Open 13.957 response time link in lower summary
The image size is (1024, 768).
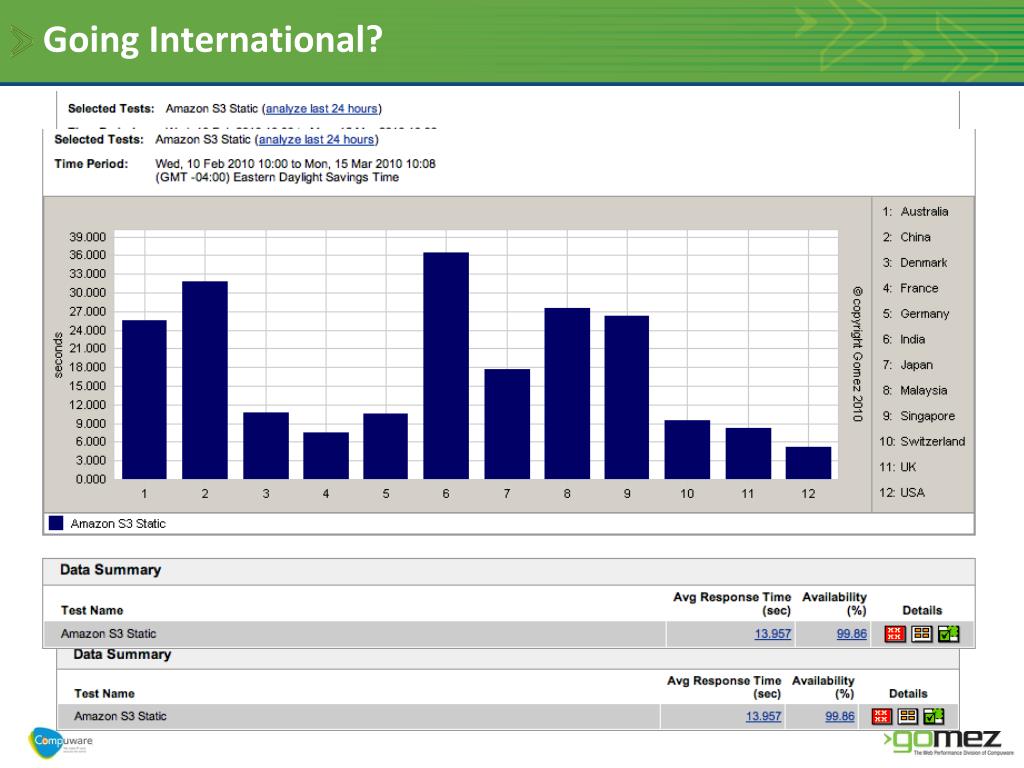point(763,716)
